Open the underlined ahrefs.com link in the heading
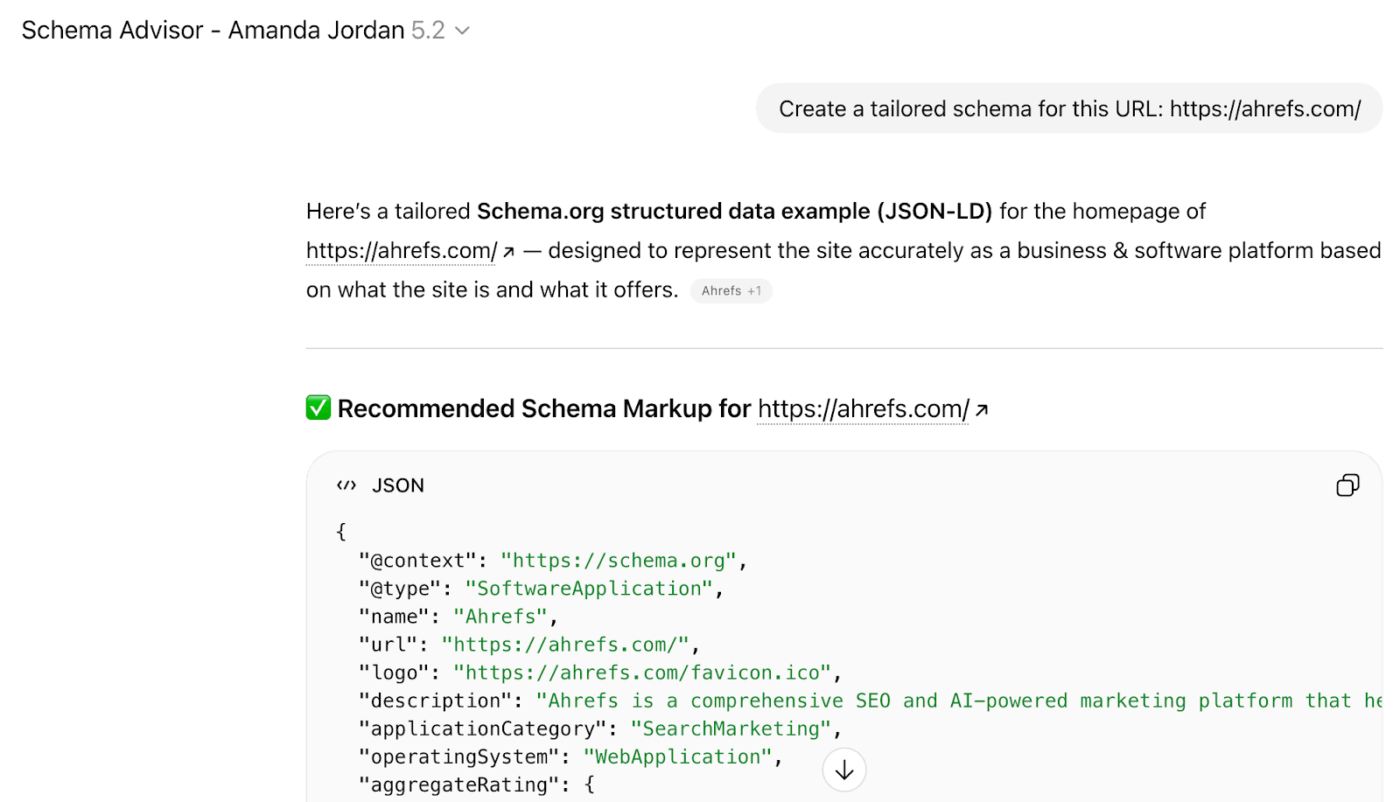Screen dimensions: 1400x802 point(861,408)
